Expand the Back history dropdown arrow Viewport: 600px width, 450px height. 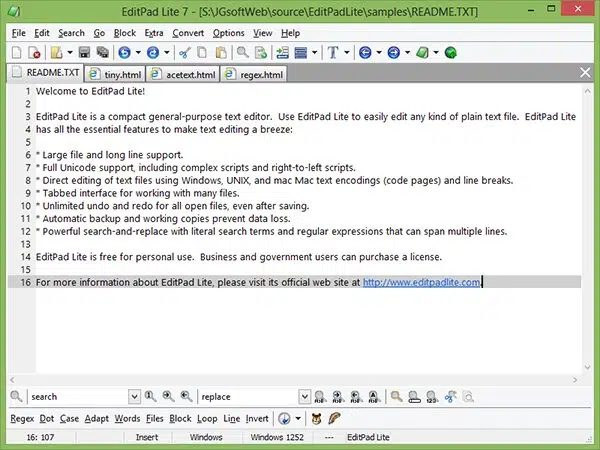379,52
